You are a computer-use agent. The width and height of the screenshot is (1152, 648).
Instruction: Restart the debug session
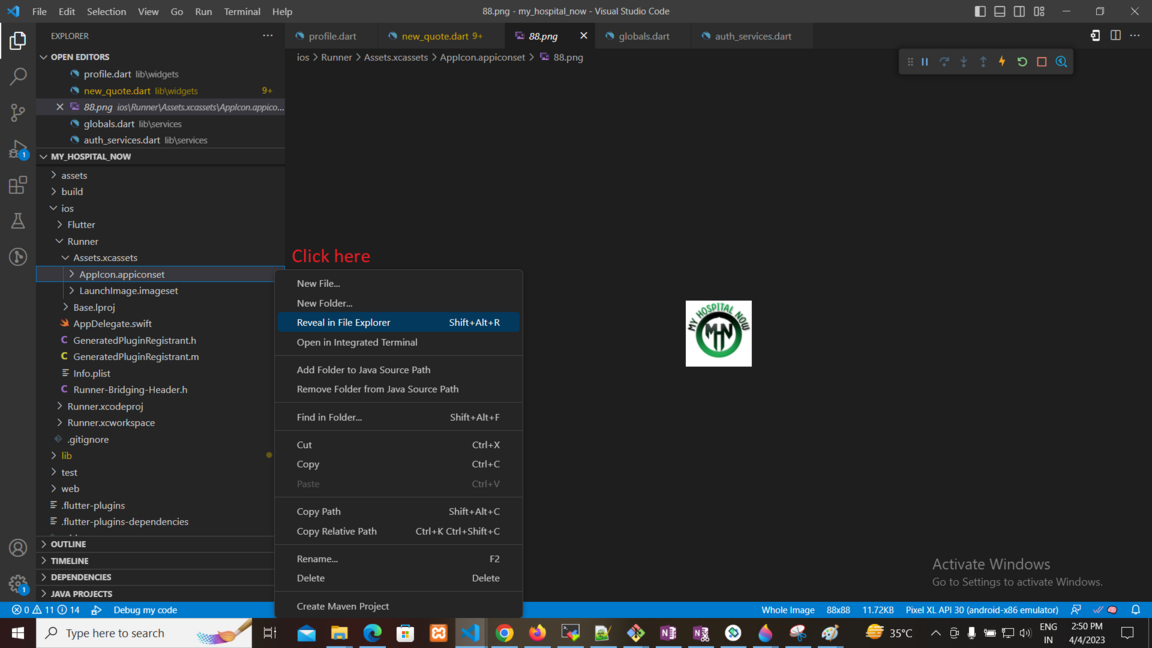(x=1022, y=62)
